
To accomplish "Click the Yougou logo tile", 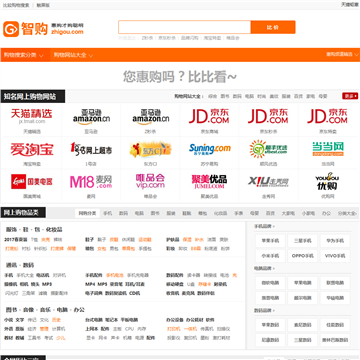I will tap(328, 181).
